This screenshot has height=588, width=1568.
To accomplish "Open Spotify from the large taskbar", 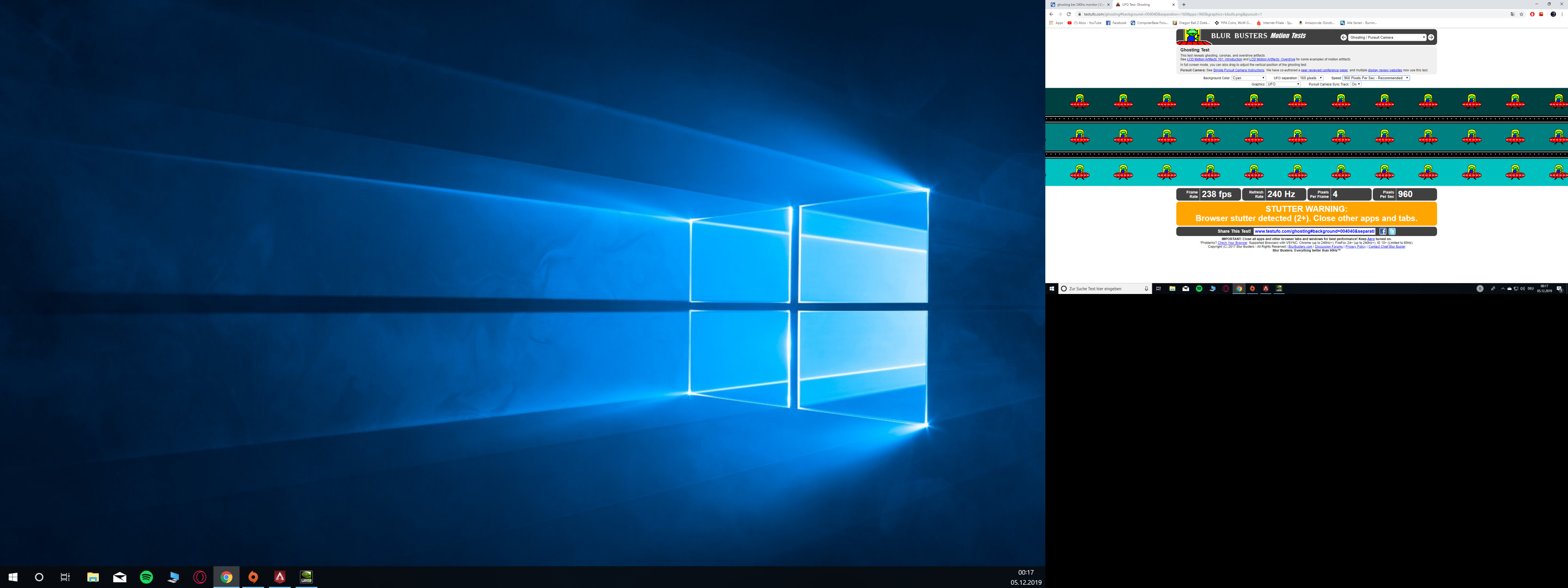I will tap(146, 577).
